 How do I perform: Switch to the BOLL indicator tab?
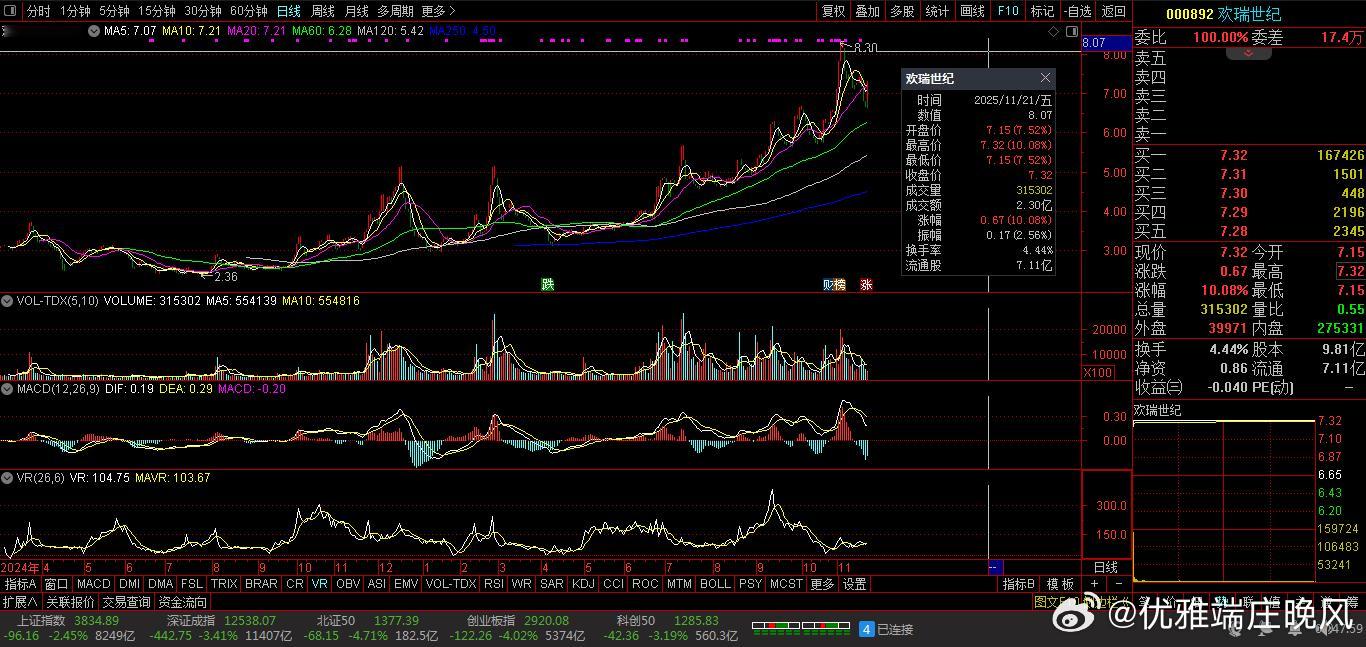coord(715,584)
